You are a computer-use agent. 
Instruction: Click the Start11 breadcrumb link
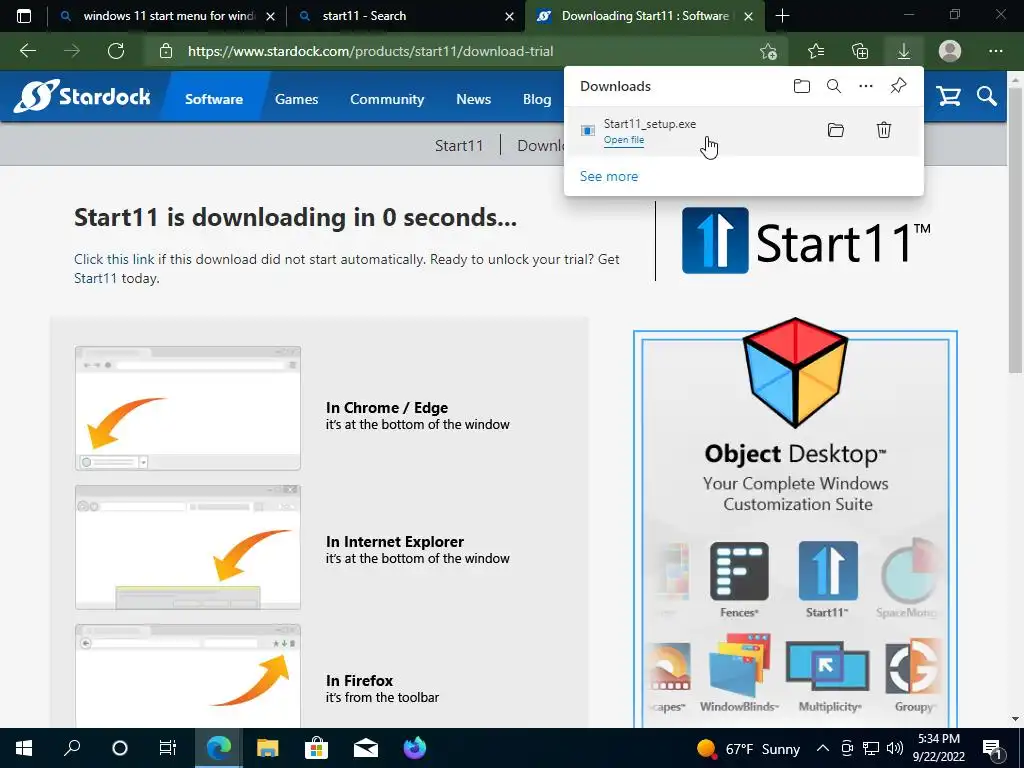point(459,145)
